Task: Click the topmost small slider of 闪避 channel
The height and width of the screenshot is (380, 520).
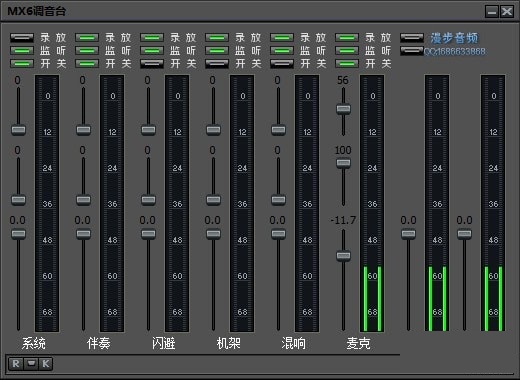Action: point(148,130)
